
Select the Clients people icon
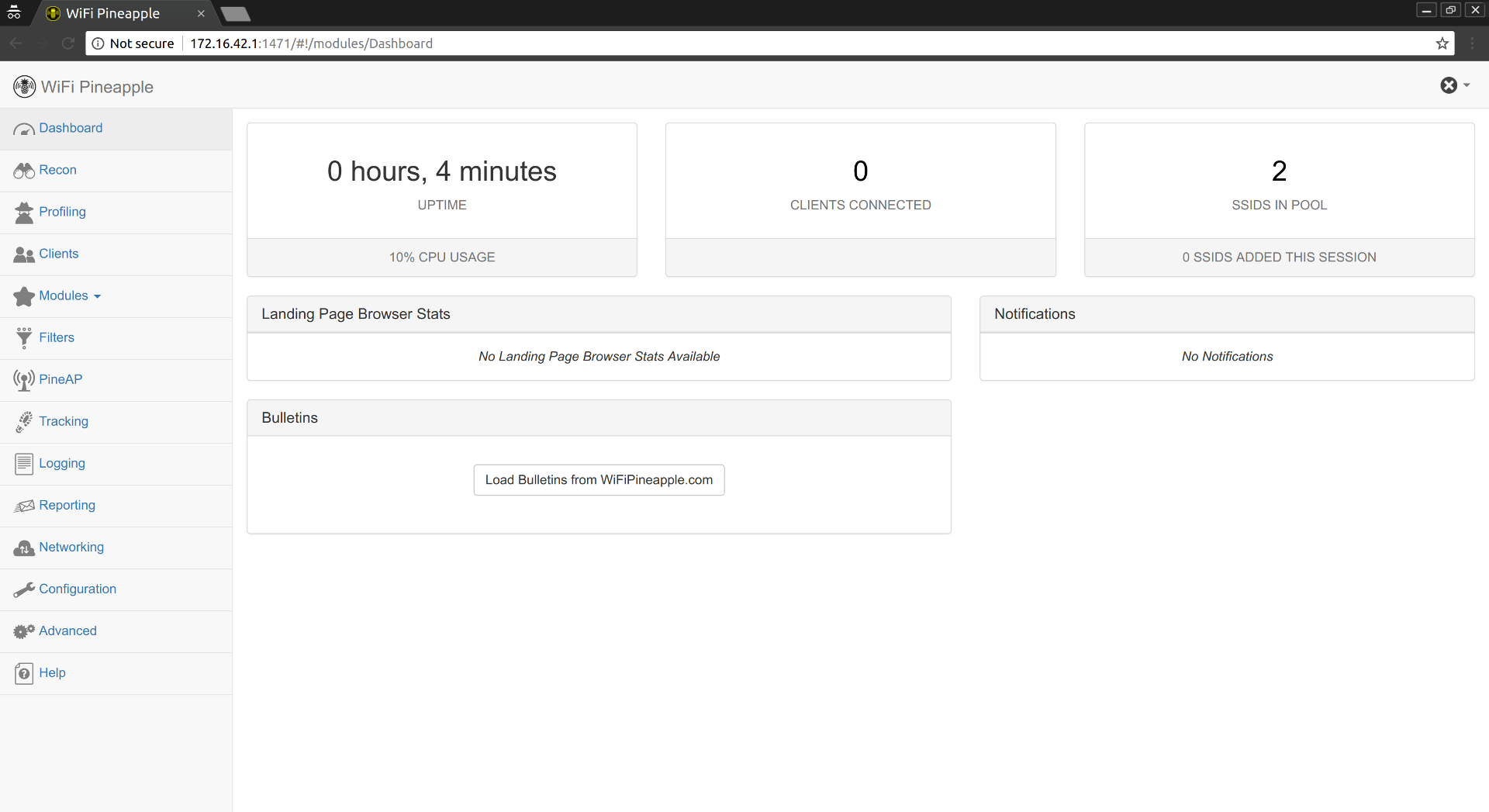[x=23, y=254]
